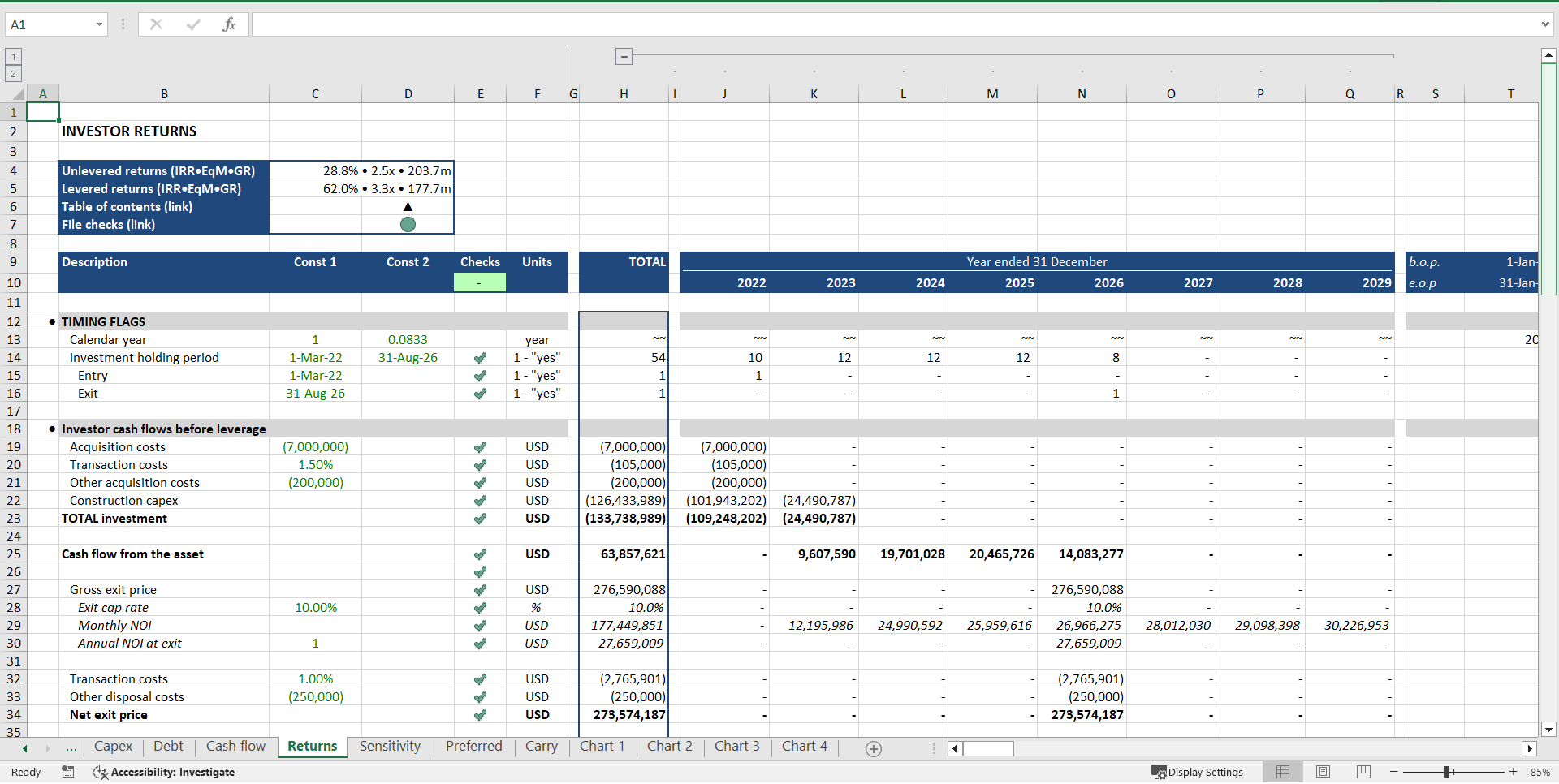Click the previous sheet navigation arrow

pos(25,748)
